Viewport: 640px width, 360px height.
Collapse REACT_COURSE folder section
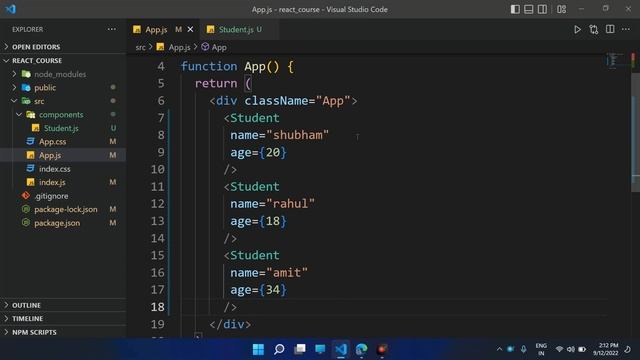click(x=37, y=60)
